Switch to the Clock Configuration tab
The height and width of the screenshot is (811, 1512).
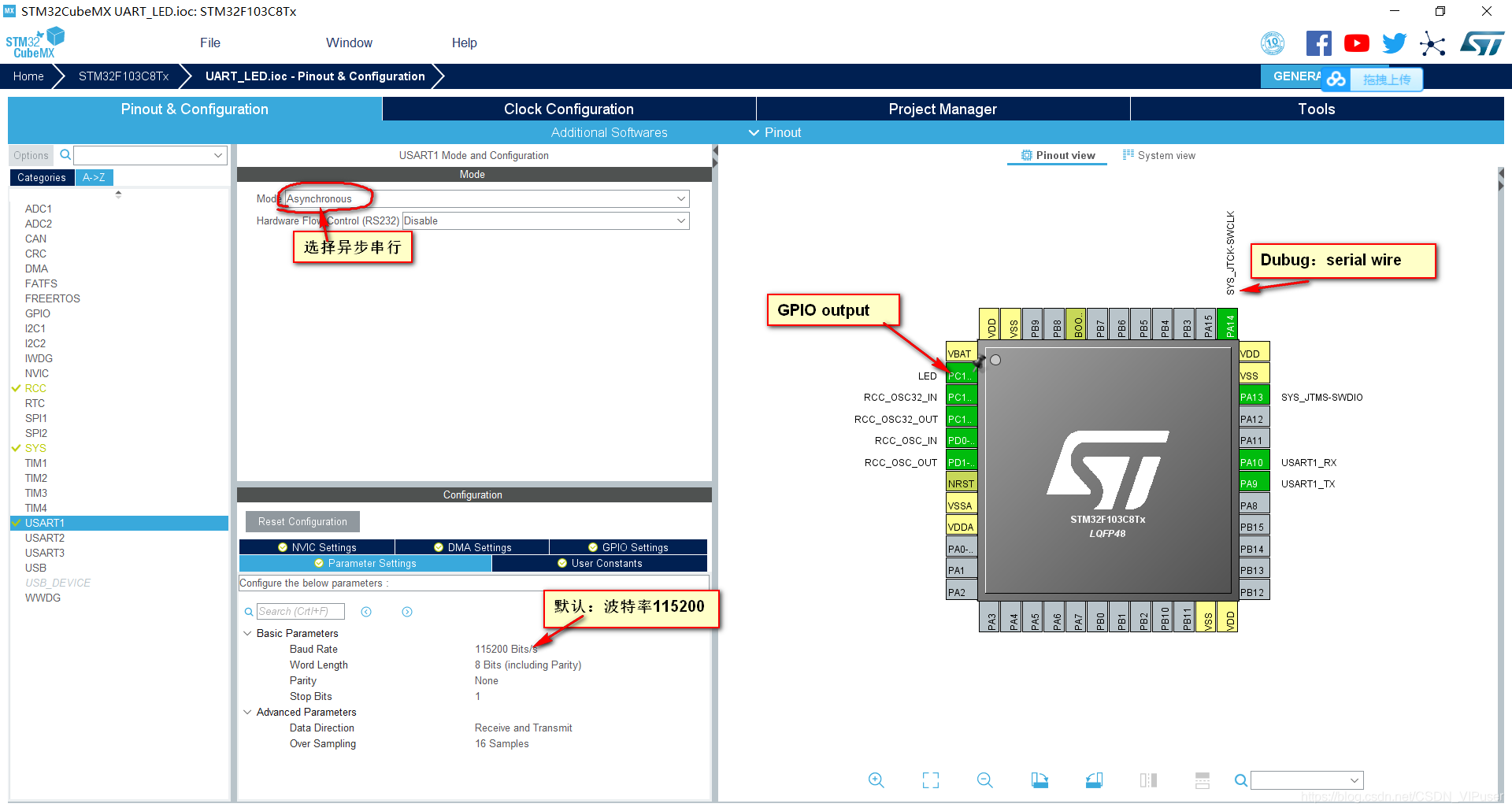569,109
